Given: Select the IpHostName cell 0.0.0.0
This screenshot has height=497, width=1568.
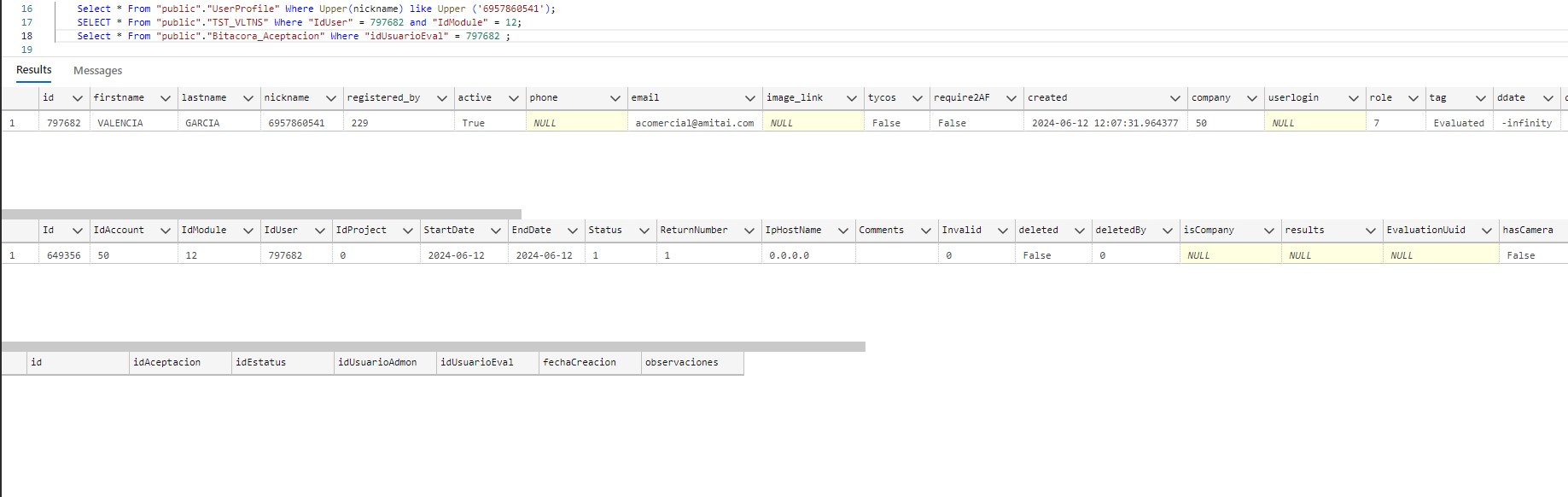Looking at the screenshot, I should pos(789,255).
